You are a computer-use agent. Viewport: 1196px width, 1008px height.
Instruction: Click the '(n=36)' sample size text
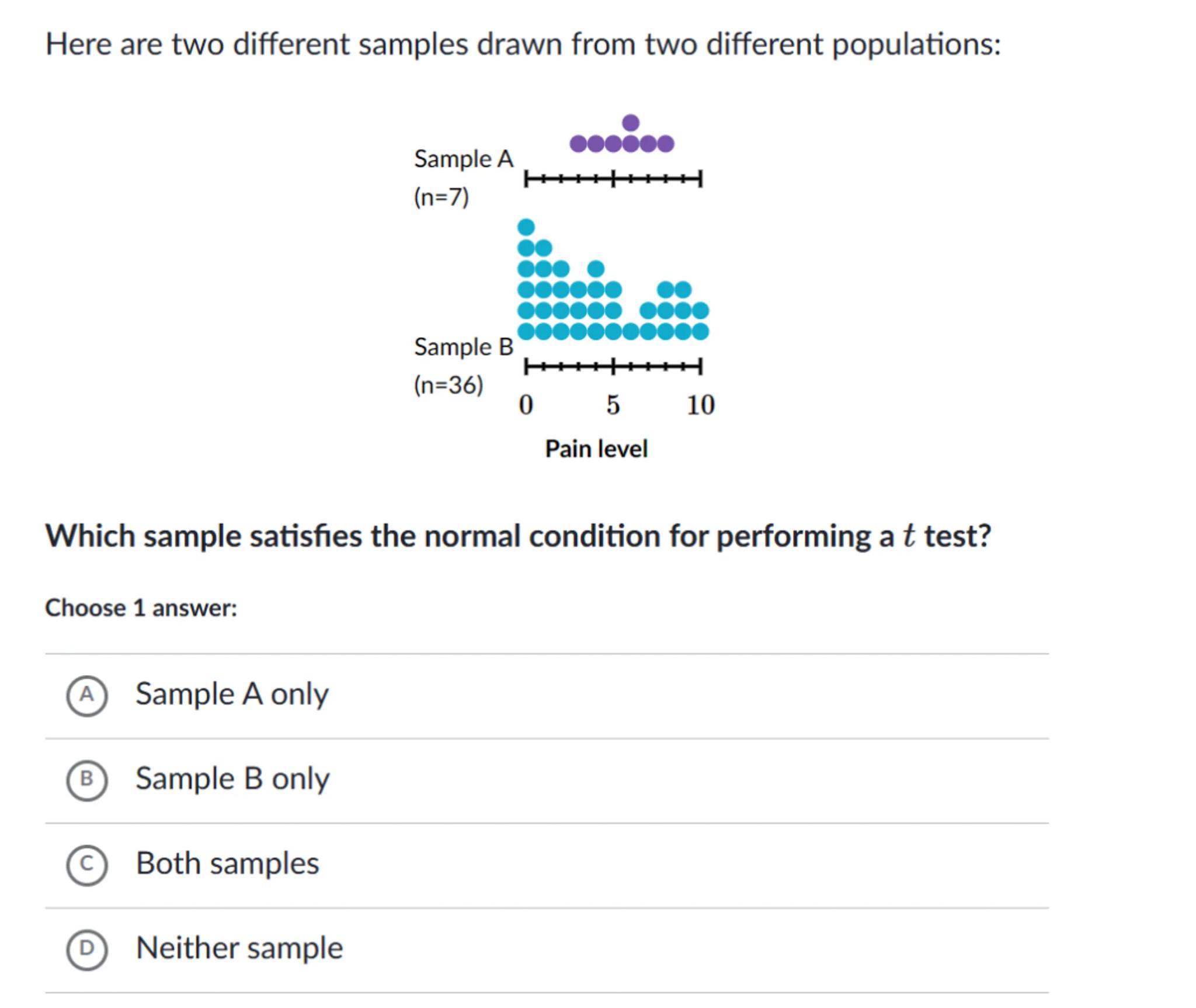[448, 385]
